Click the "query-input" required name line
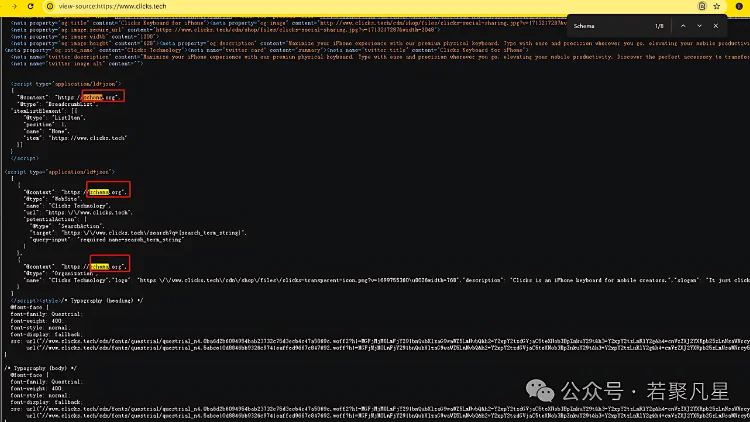 (107, 239)
